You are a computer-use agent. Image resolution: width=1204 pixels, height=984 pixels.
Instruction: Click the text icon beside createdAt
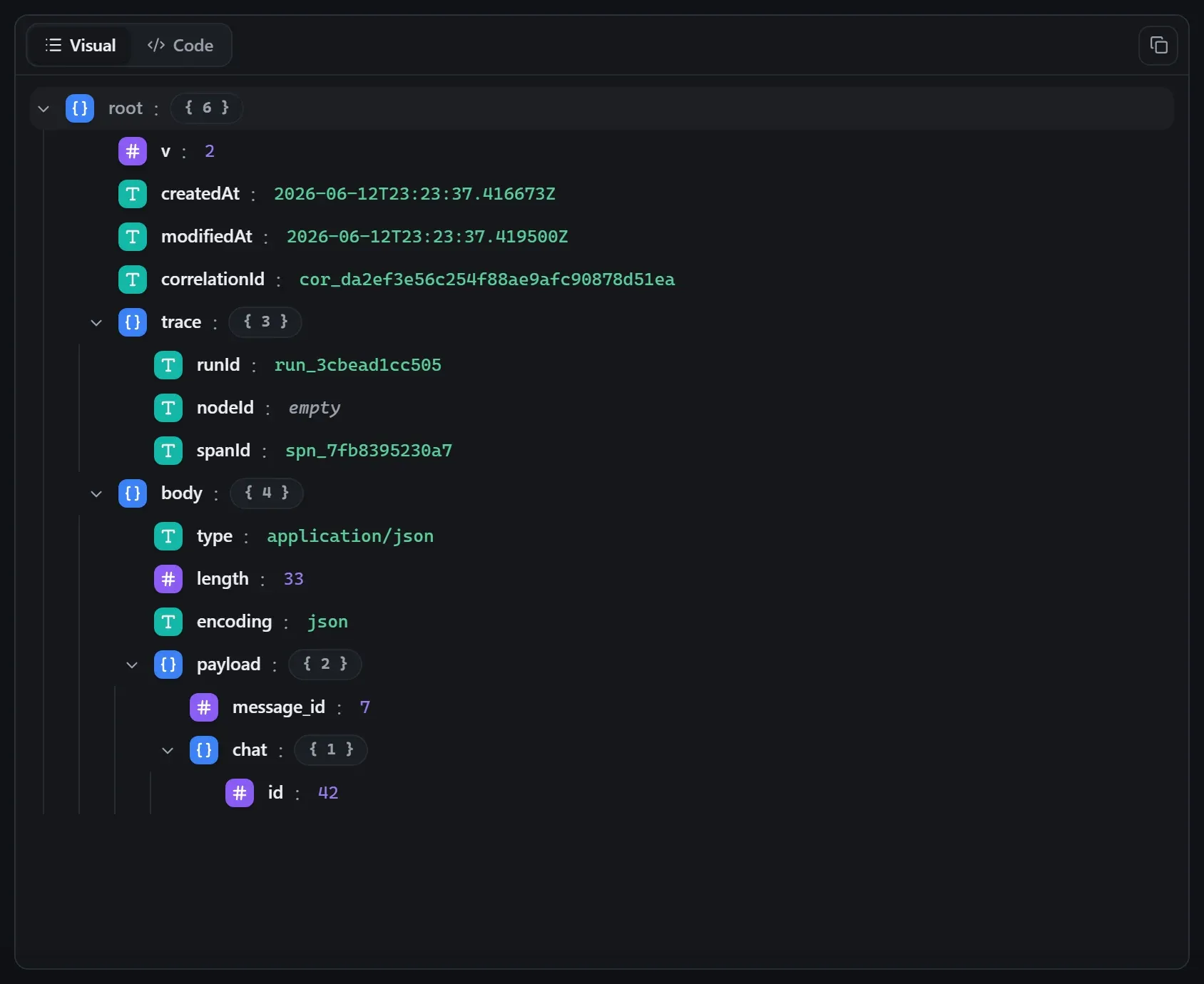click(133, 194)
